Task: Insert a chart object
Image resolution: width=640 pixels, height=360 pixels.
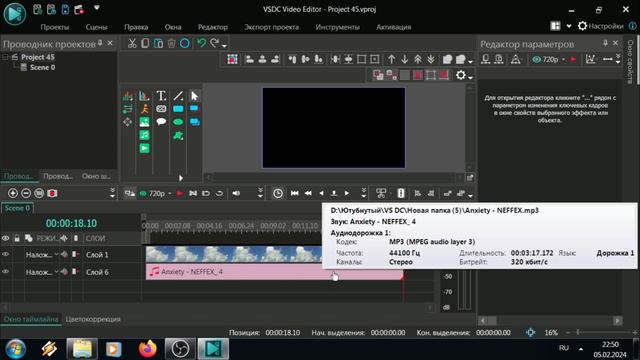Action: [144, 96]
